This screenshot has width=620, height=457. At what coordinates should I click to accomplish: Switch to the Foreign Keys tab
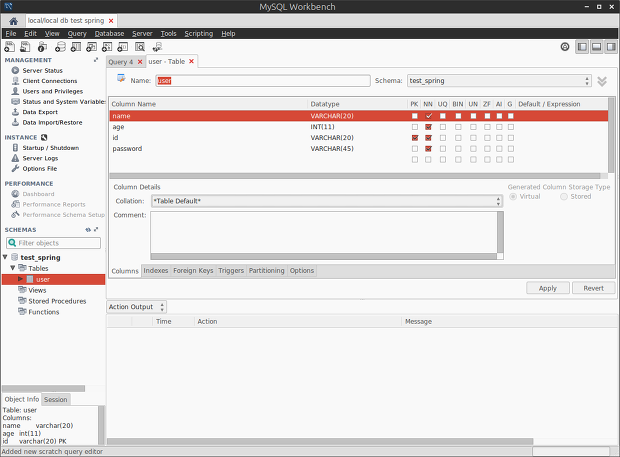point(193,271)
